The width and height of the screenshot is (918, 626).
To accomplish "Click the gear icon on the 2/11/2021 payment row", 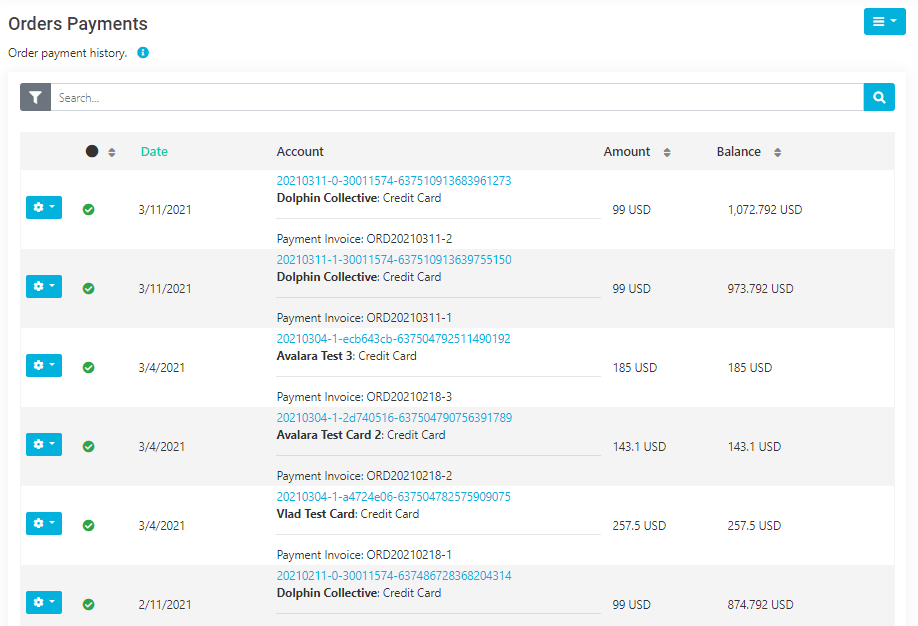I will click(x=38, y=602).
